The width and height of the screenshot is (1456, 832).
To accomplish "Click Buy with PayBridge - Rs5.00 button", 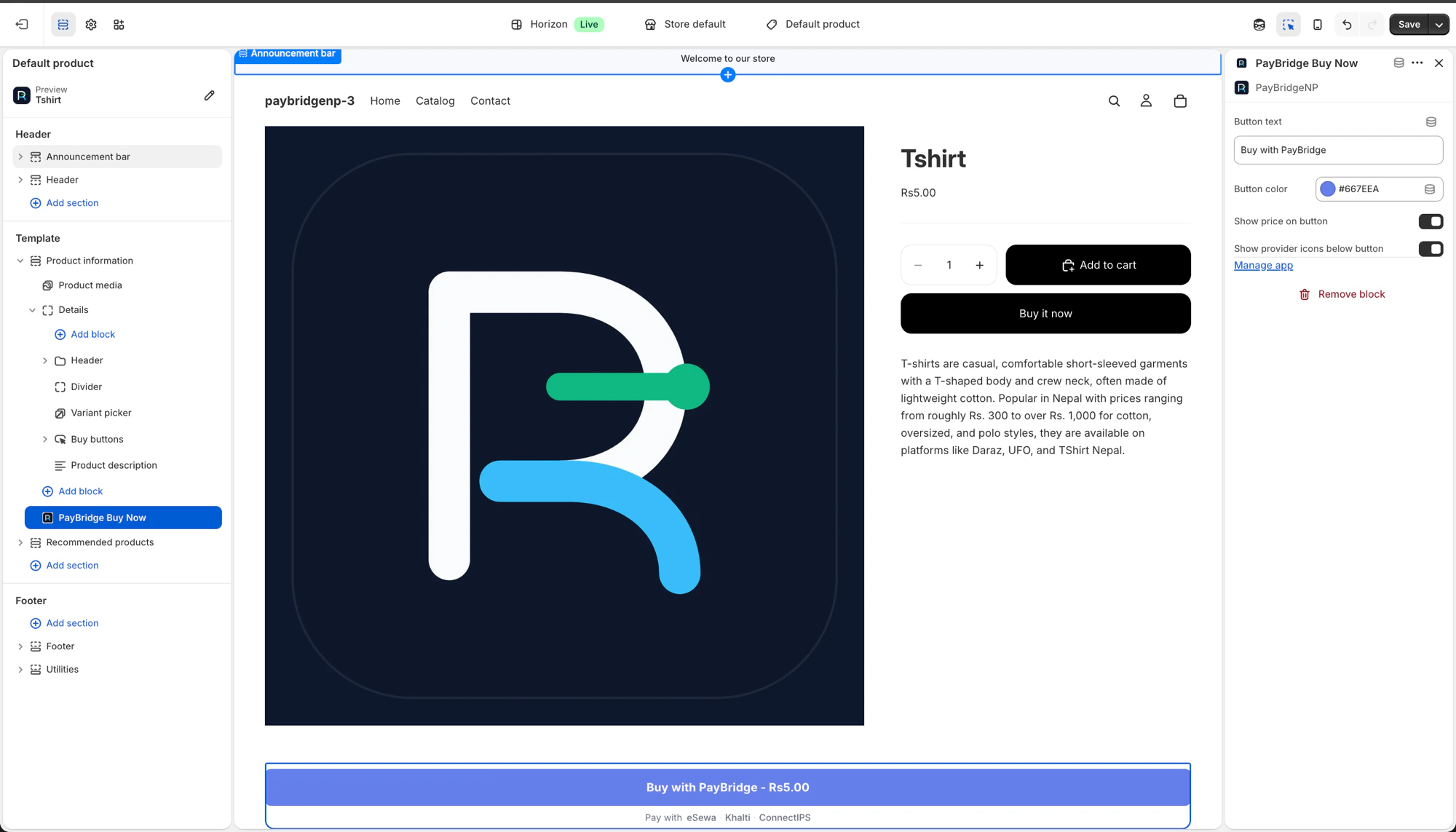I will [728, 787].
